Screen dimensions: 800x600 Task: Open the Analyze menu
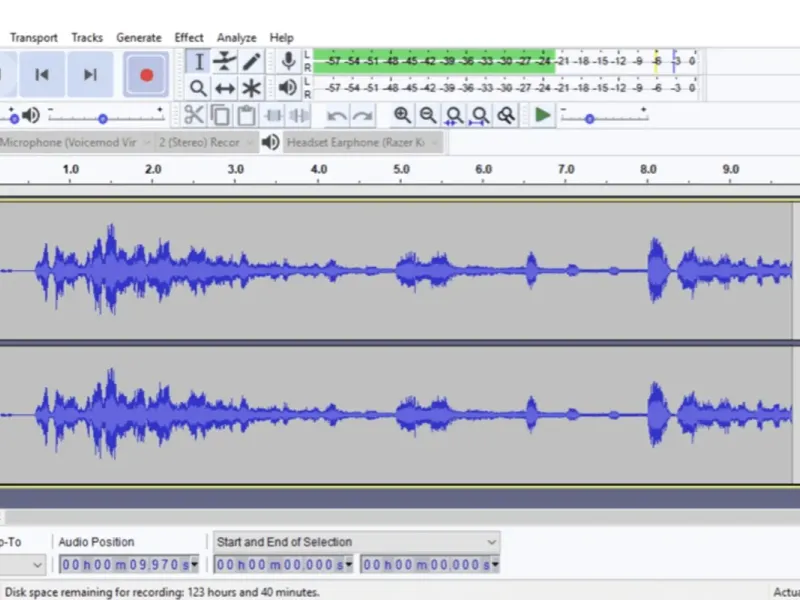[236, 38]
